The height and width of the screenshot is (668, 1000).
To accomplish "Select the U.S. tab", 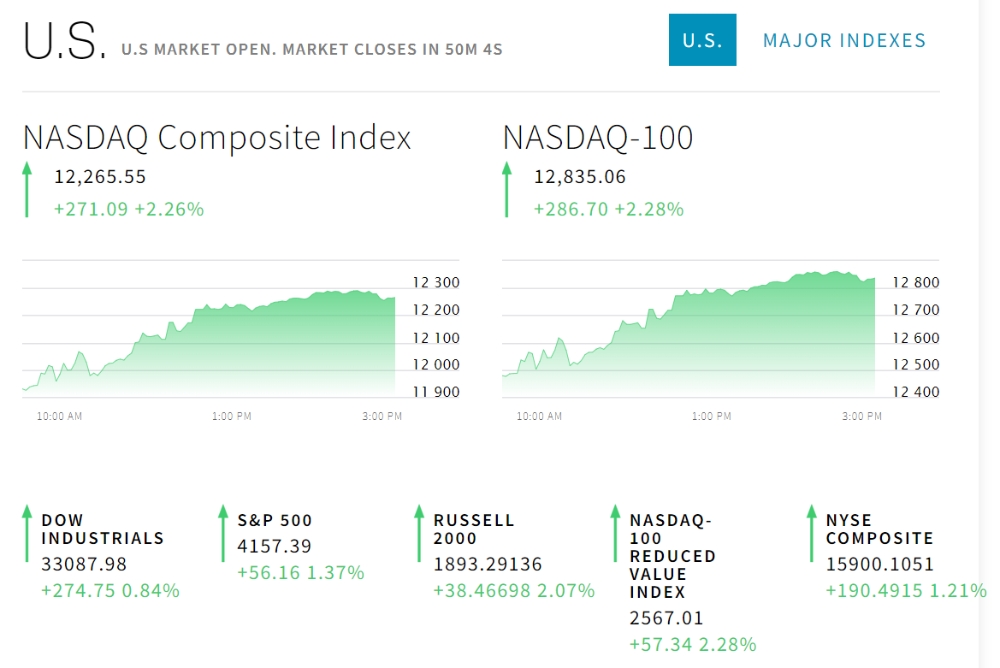I will click(x=702, y=40).
